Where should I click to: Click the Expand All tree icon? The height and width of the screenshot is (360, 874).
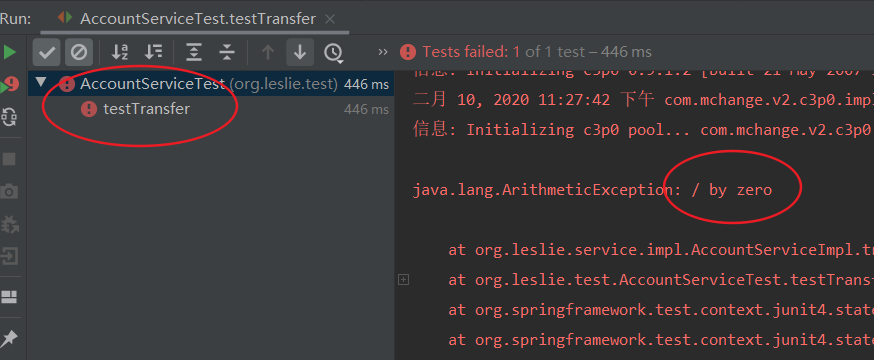click(193, 52)
